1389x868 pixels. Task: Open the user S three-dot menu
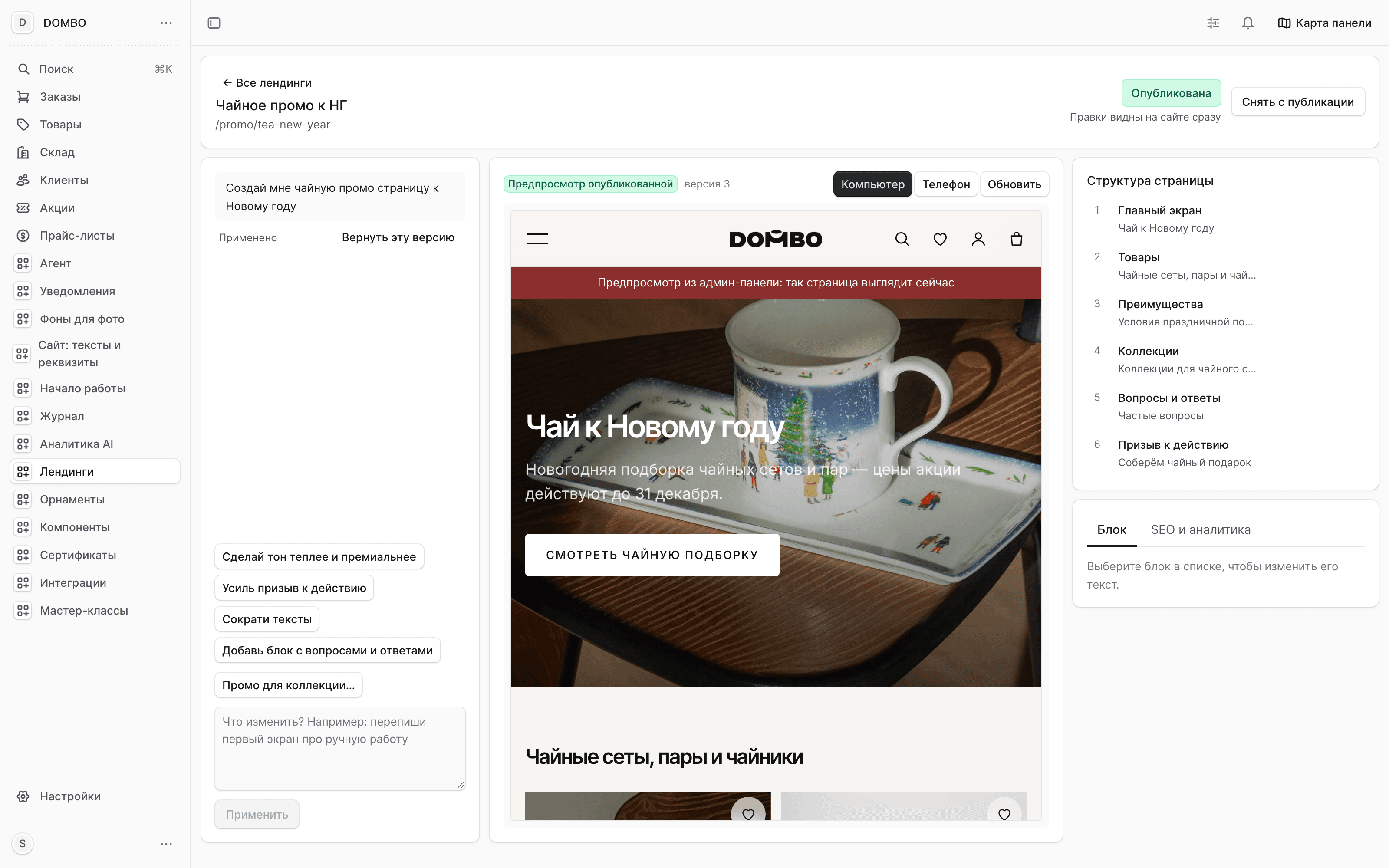pos(166,843)
